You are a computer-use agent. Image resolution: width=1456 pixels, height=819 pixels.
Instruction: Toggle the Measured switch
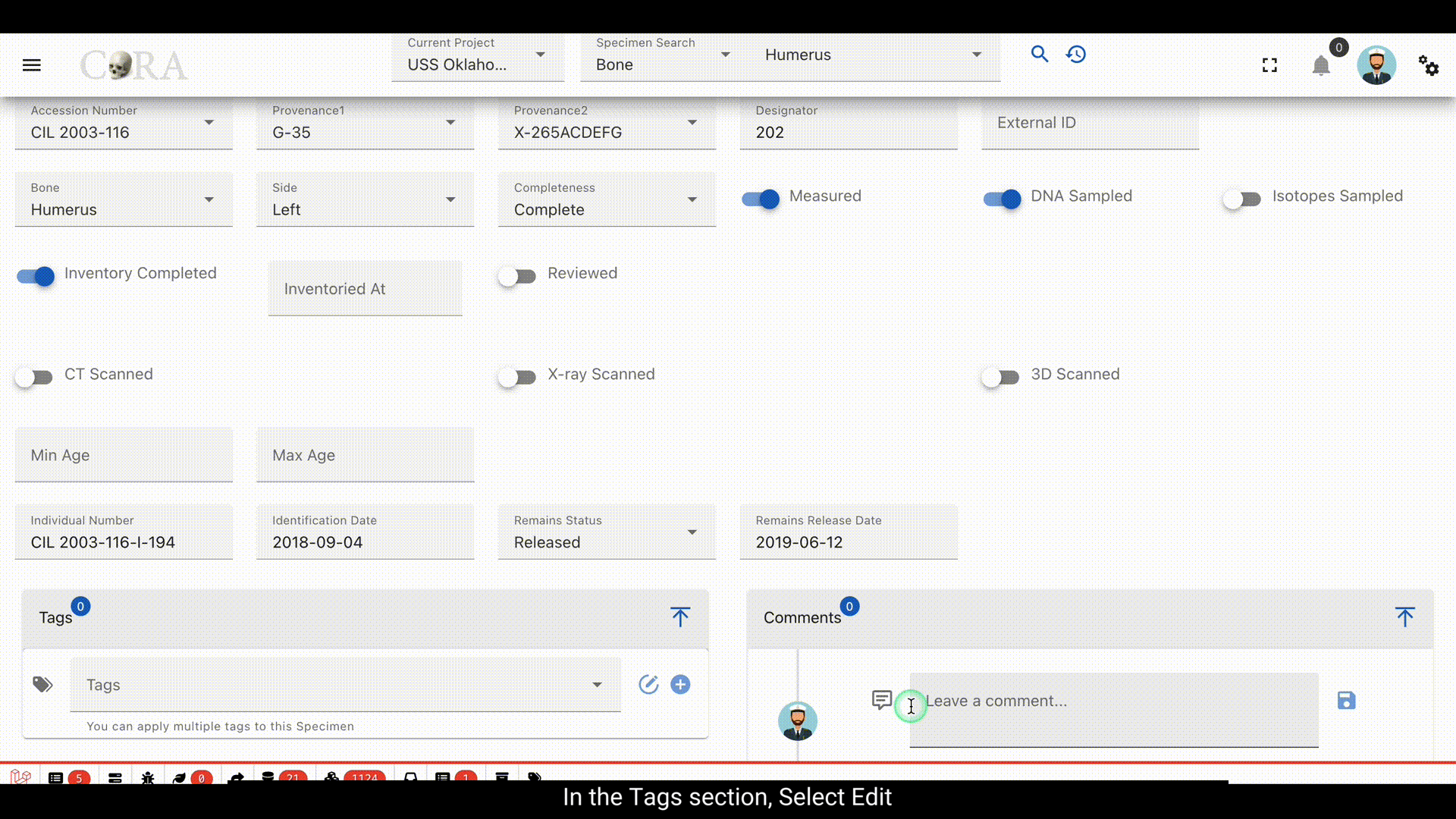click(761, 199)
